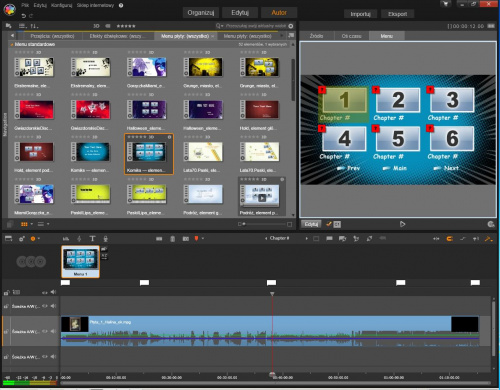Screen dimensions: 500x390
Task: Open the Konfiguruj menu
Action: pyautogui.click(x=62, y=5)
